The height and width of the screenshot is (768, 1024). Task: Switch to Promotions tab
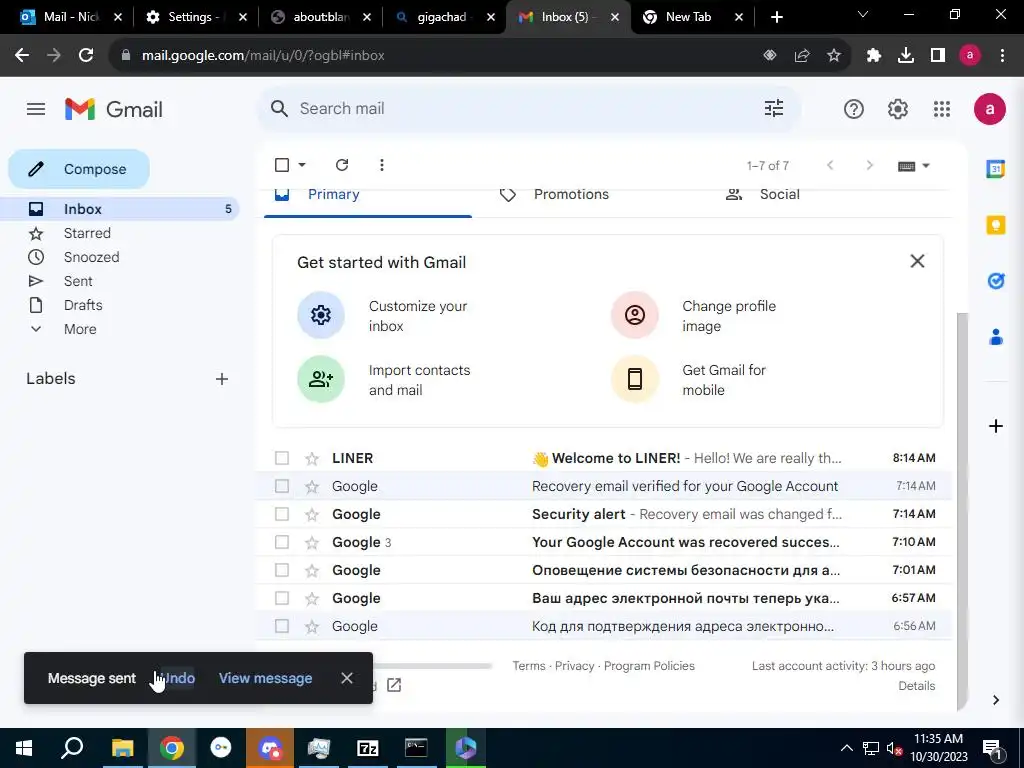(x=571, y=194)
